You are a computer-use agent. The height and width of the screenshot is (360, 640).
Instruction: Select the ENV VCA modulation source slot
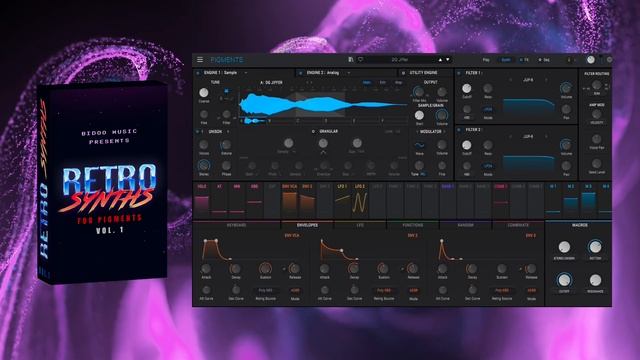click(289, 200)
